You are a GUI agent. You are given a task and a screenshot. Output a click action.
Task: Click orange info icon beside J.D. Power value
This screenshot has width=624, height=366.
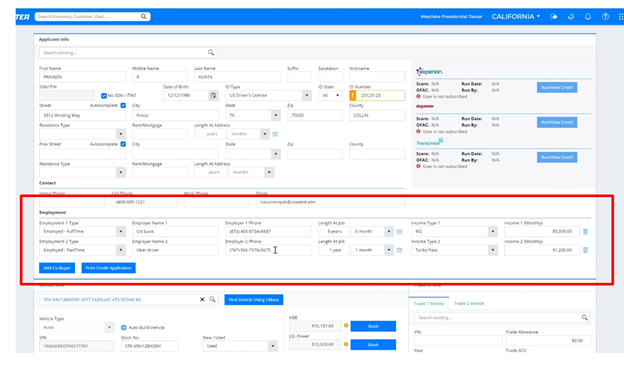(346, 344)
